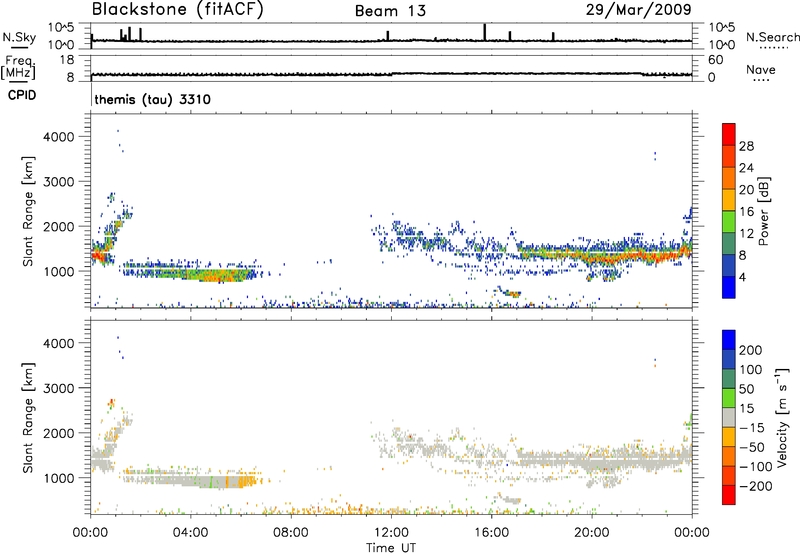Click the orange velocity patch near 06:00
Image resolution: width=800 pixels, height=554 pixels.
246,481
